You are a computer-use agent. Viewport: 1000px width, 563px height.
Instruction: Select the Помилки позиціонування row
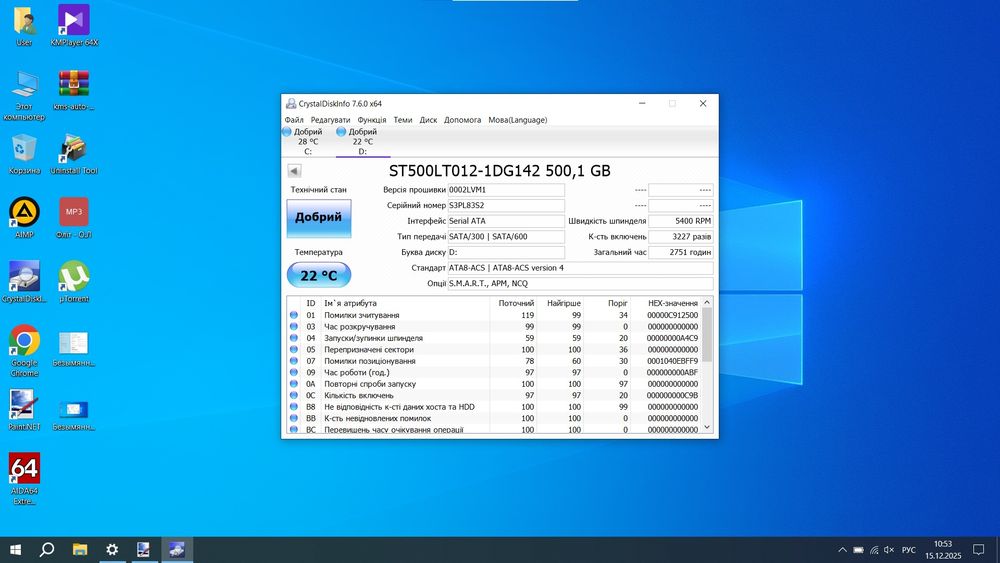coord(494,361)
